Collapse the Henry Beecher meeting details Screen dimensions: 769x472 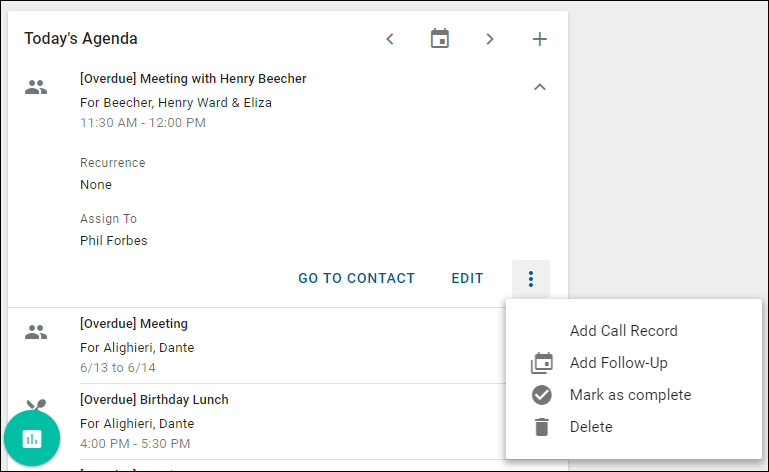point(540,87)
